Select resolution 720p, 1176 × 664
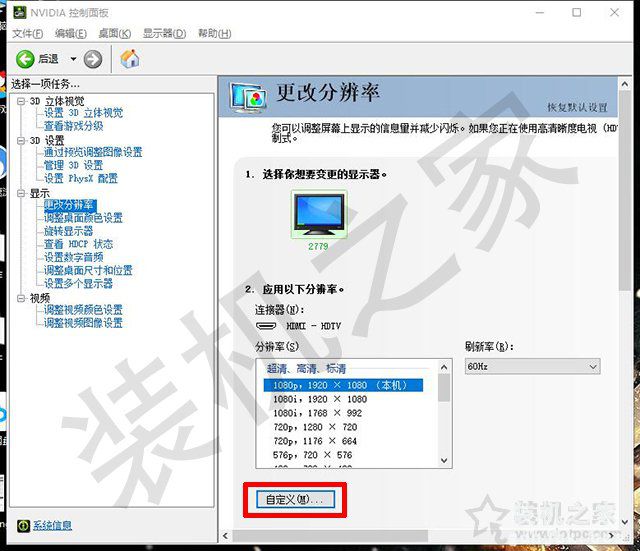 [315, 441]
